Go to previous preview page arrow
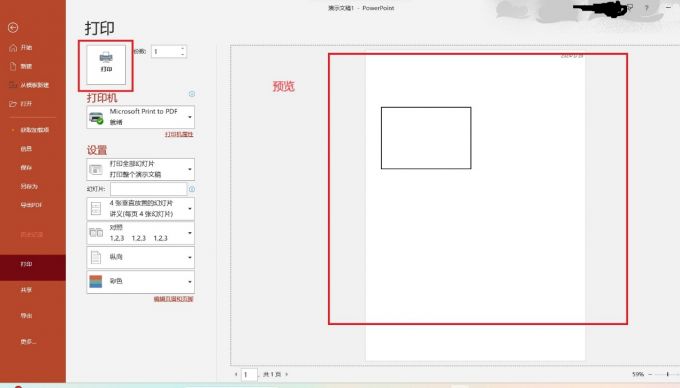680x388 pixels. (x=236, y=374)
